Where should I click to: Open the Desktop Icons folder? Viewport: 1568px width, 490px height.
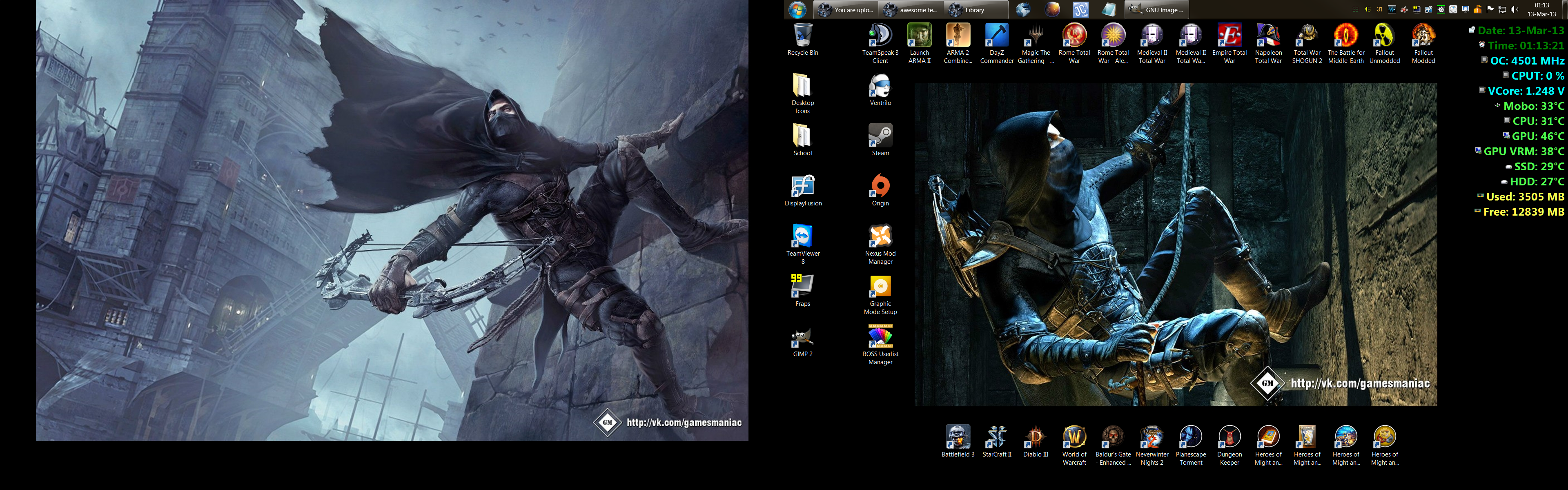(802, 94)
